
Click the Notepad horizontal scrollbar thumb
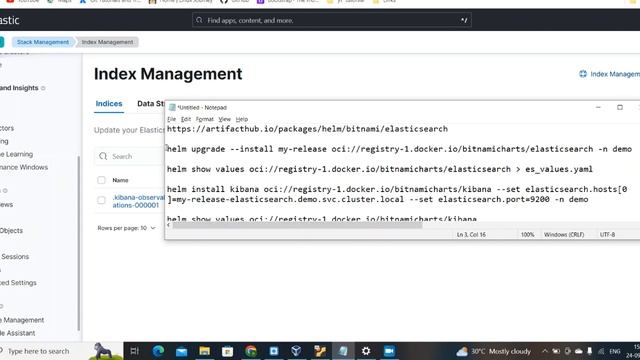pos(297,225)
